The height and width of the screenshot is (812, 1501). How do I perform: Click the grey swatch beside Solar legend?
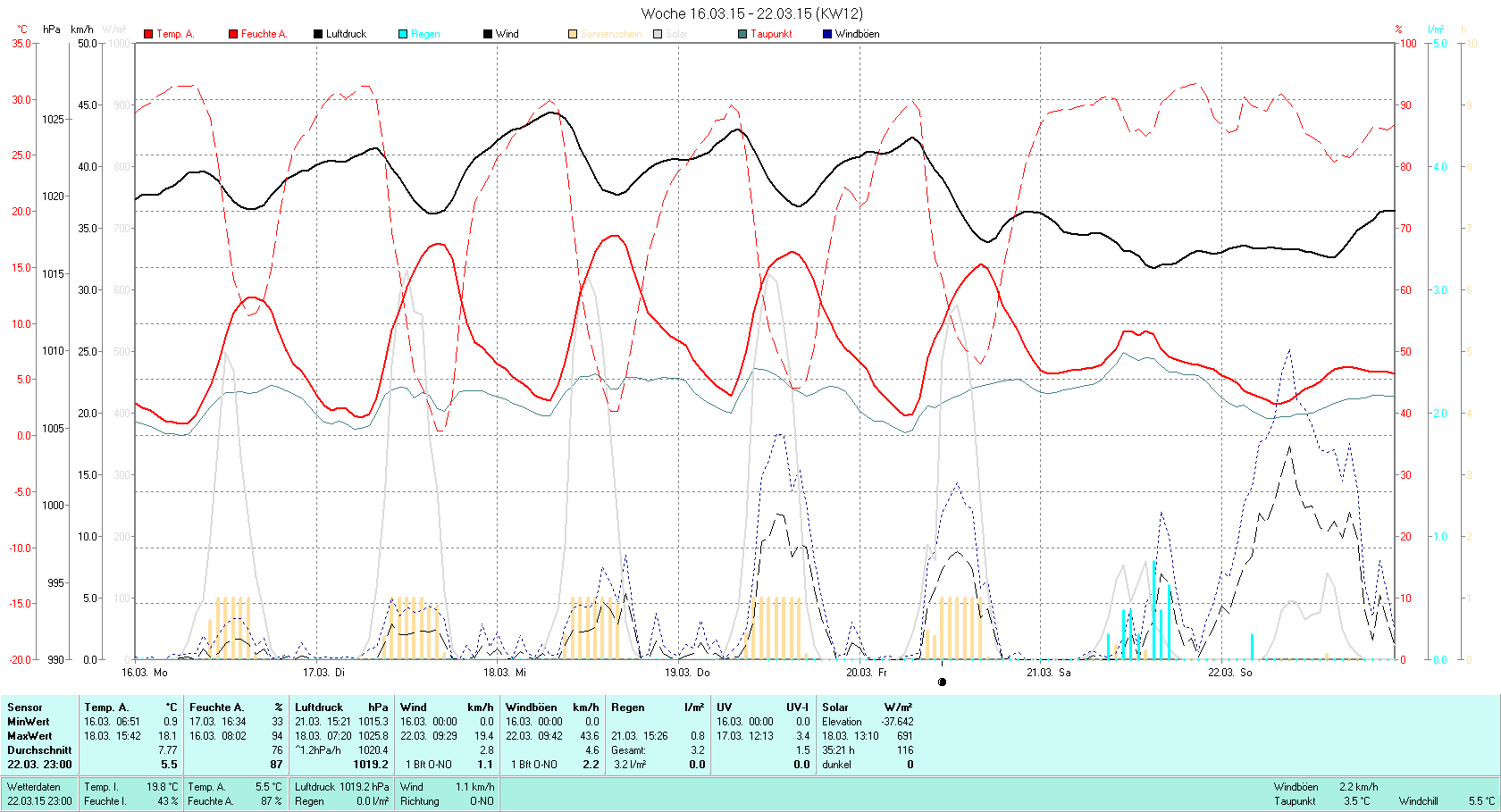click(x=658, y=34)
